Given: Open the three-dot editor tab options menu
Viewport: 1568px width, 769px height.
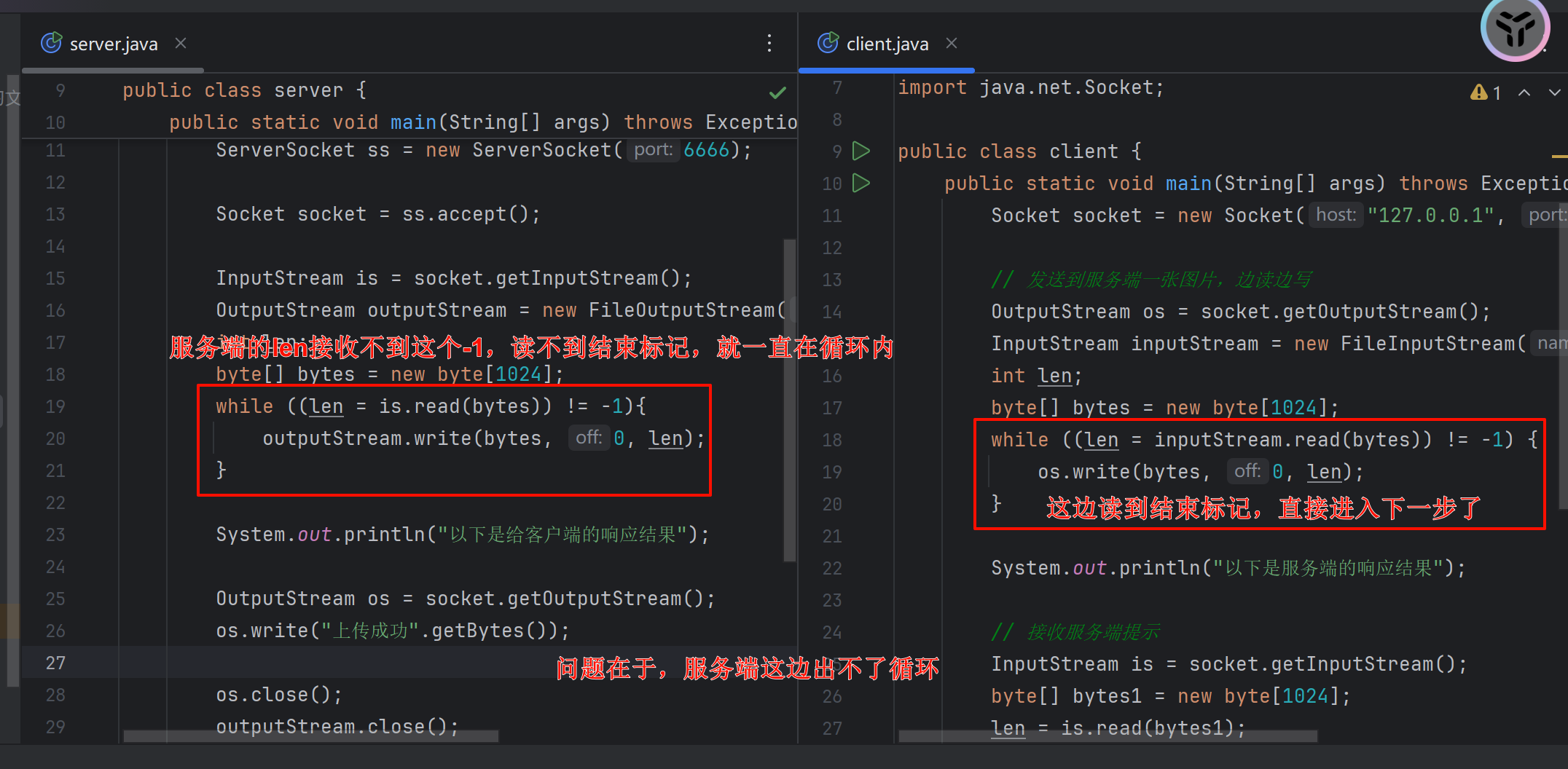Looking at the screenshot, I should [x=769, y=44].
